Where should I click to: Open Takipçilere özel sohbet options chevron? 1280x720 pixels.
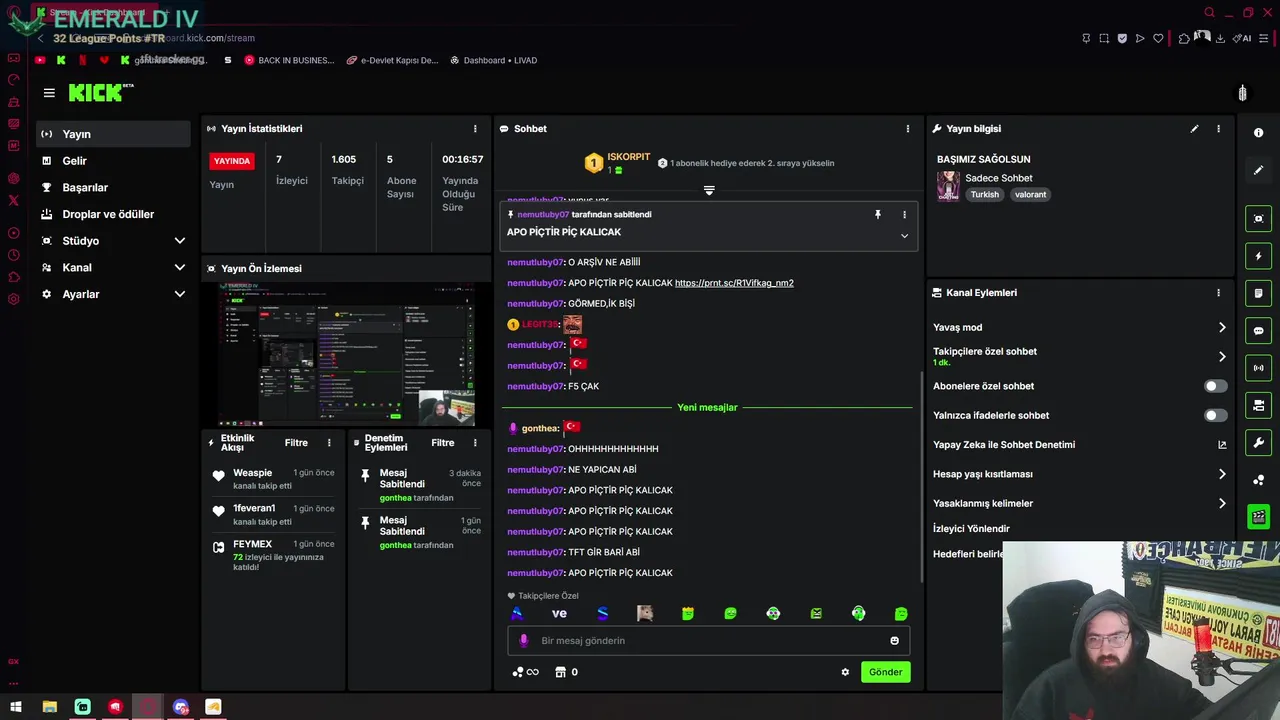click(x=1222, y=357)
